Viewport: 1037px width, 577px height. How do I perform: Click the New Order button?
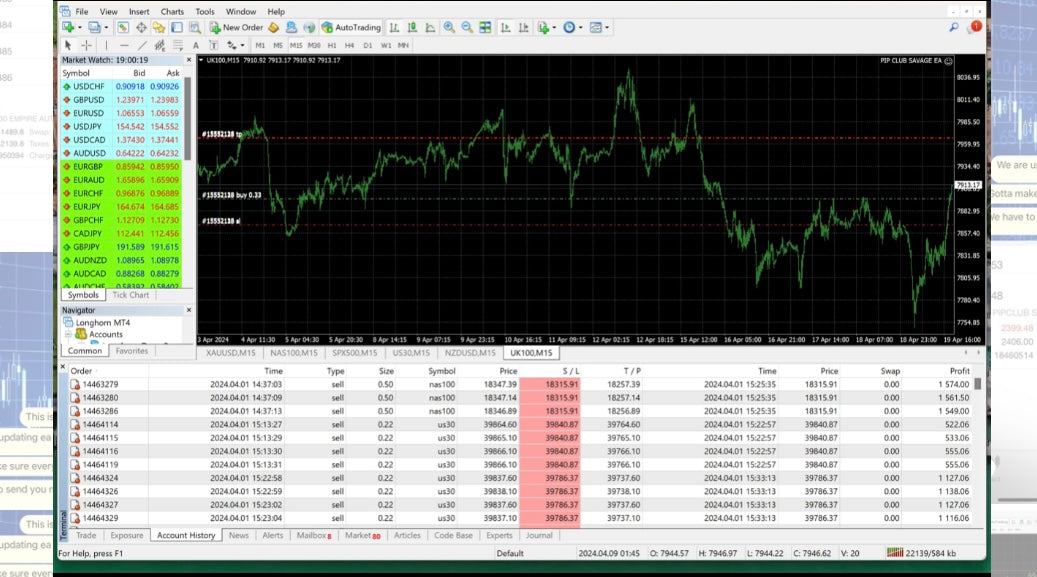(237, 27)
